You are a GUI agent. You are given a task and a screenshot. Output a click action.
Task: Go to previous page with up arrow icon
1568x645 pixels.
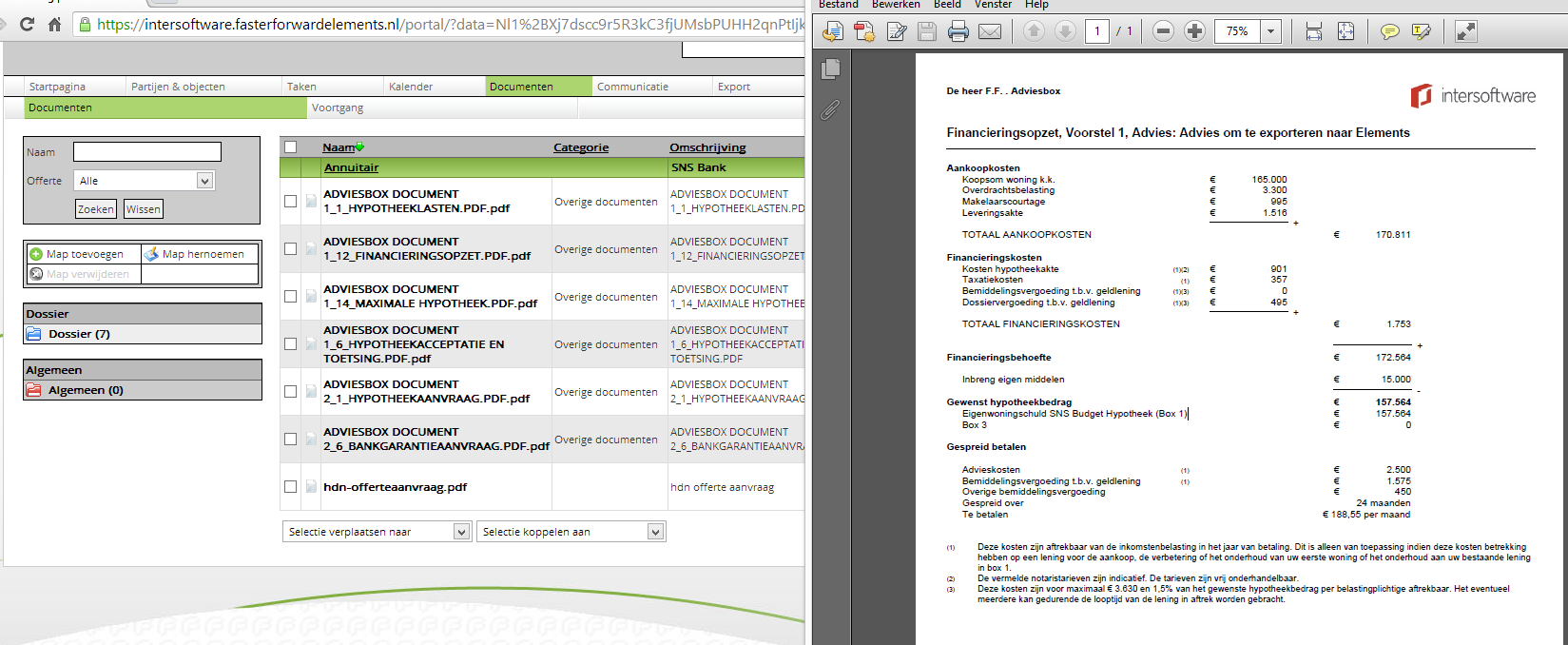(x=1034, y=31)
